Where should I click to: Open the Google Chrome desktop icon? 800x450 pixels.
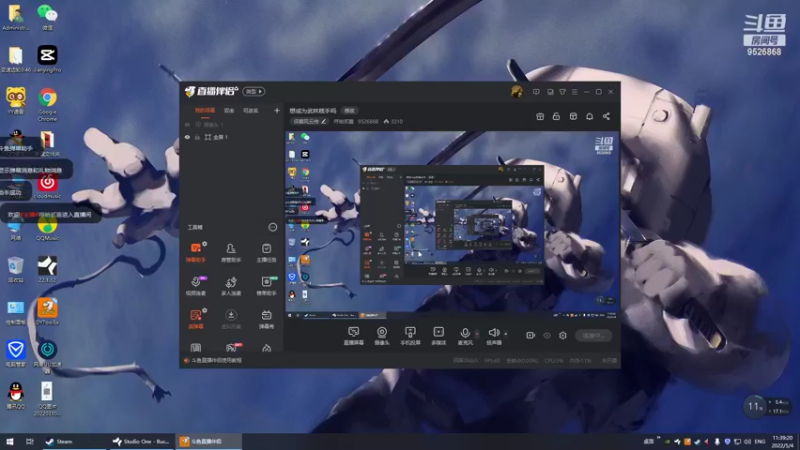pos(47,104)
